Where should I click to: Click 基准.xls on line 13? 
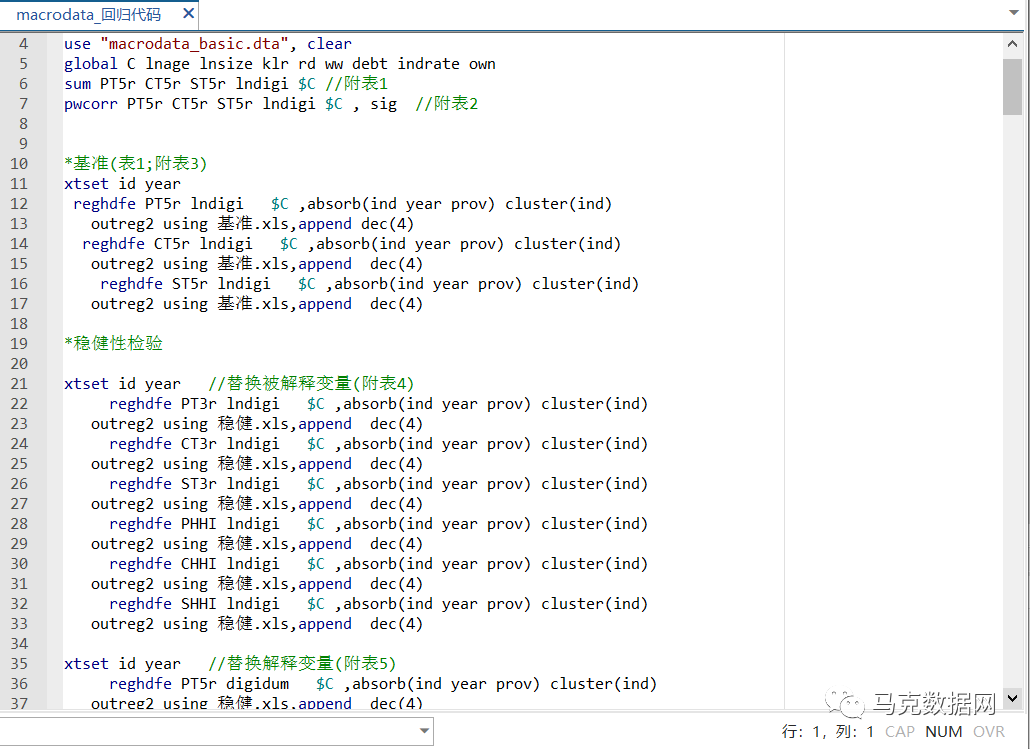[x=253, y=223]
